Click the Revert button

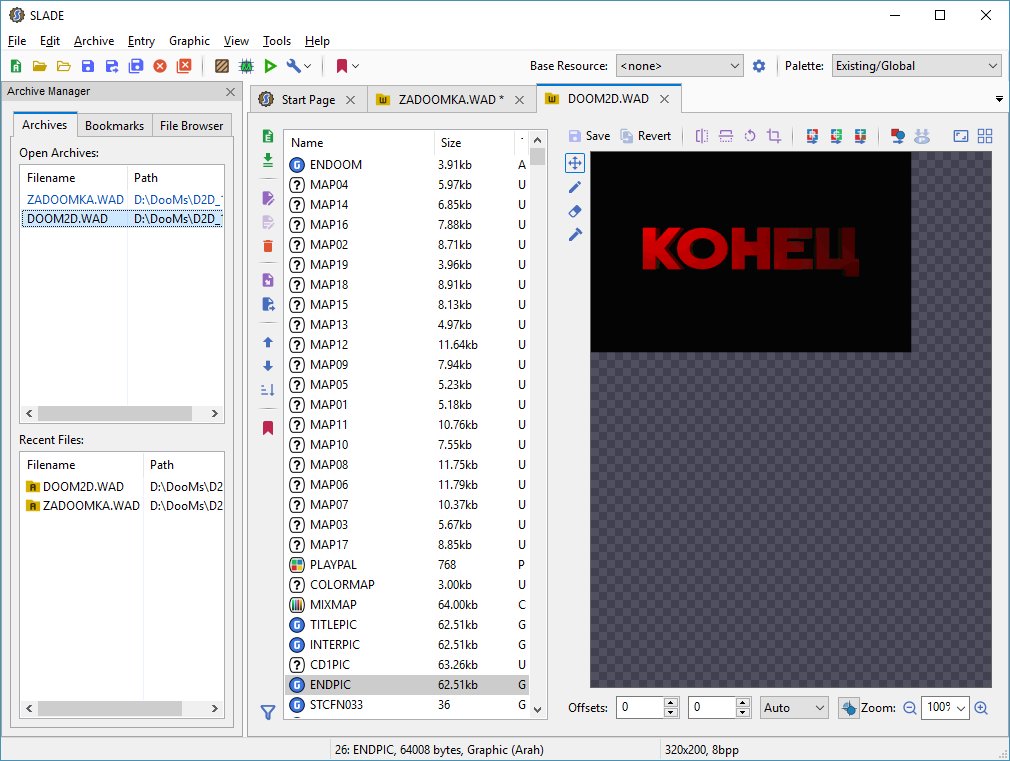click(x=645, y=136)
